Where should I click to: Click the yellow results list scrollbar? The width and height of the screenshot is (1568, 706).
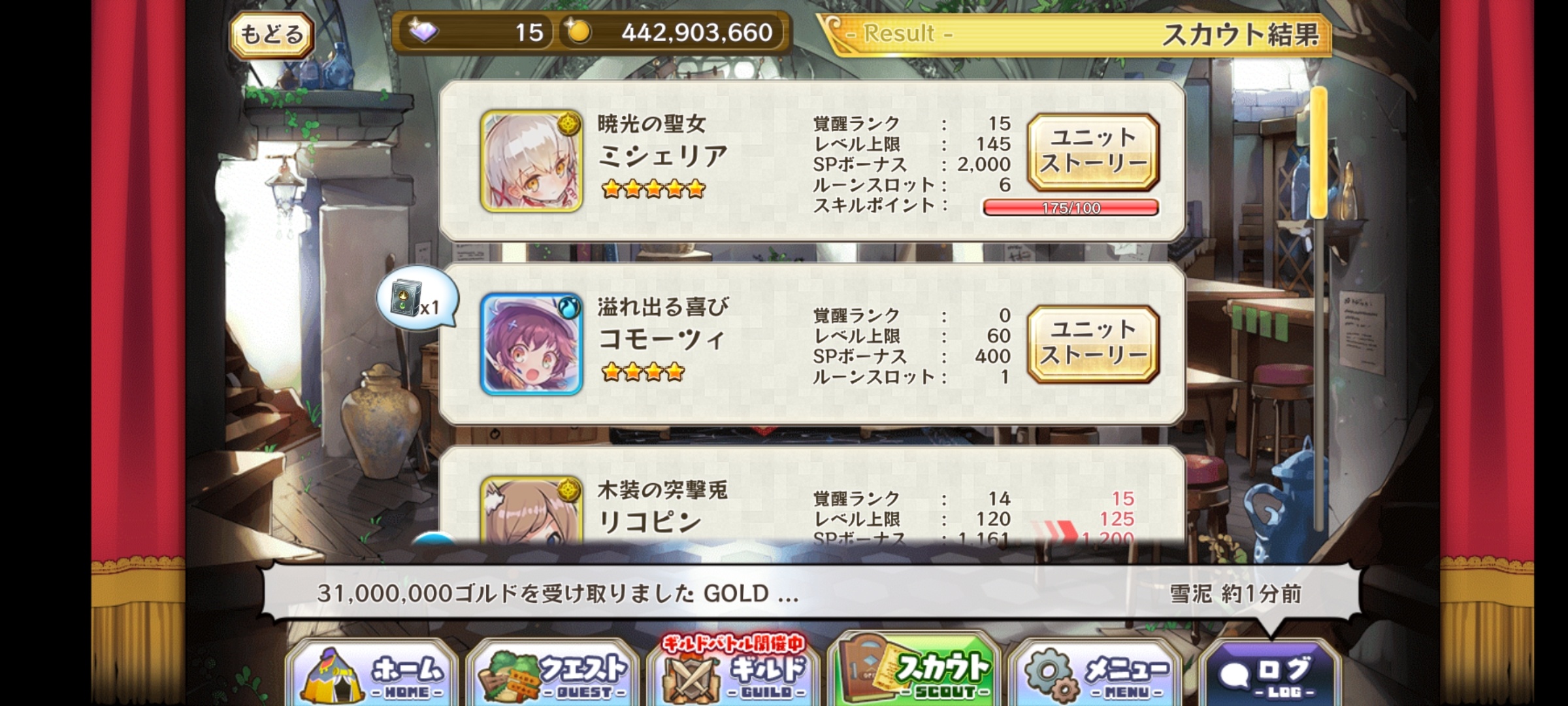click(x=1318, y=152)
